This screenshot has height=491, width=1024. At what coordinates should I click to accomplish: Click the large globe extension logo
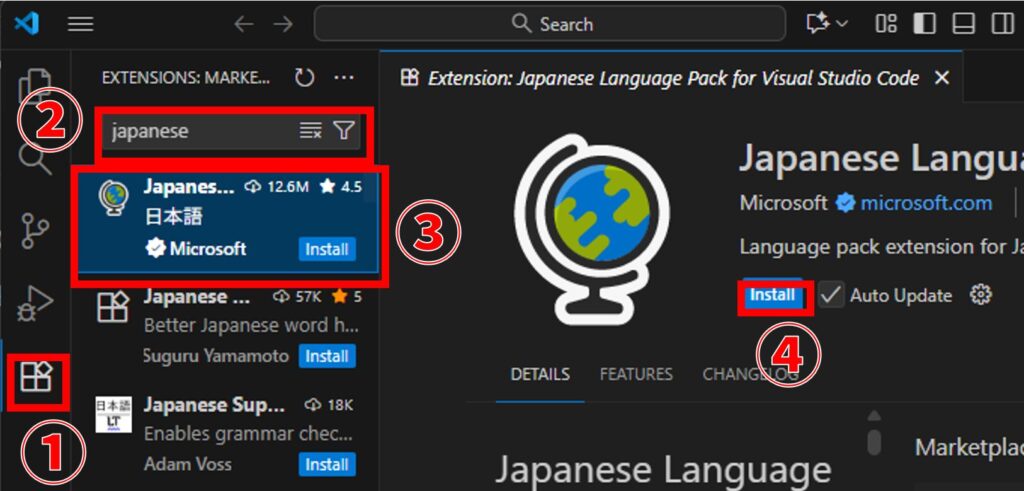tap(592, 230)
